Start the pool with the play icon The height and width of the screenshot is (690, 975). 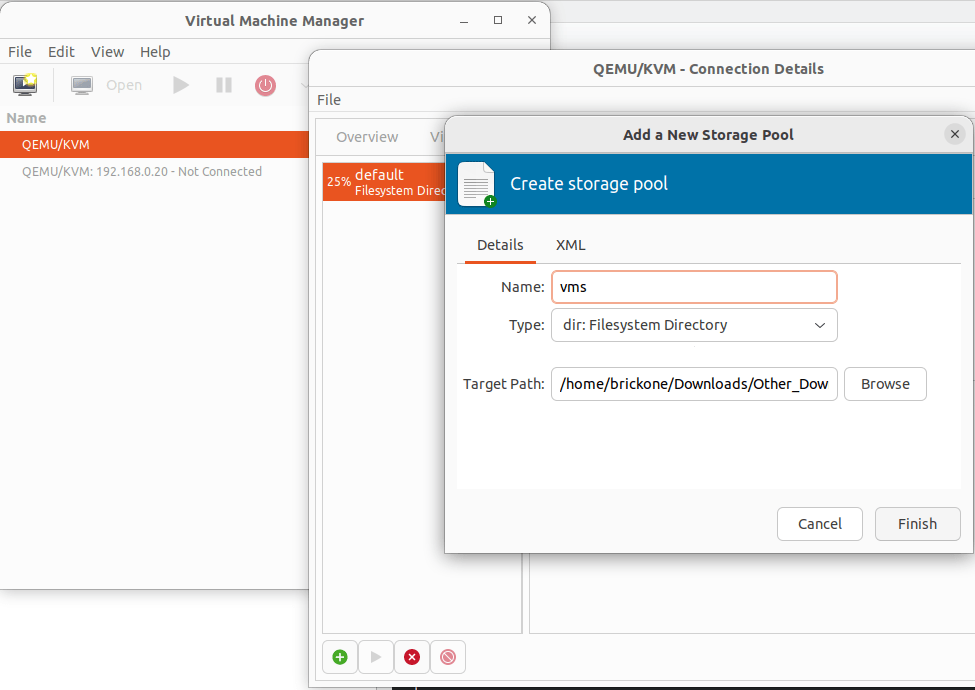coord(376,657)
